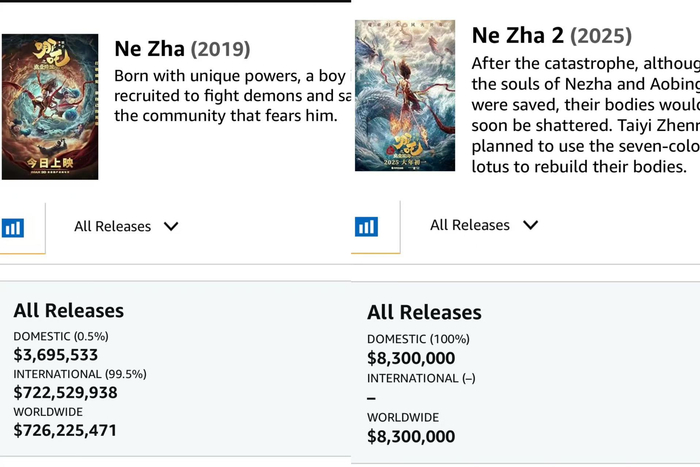Image resolution: width=700 pixels, height=467 pixels.
Task: Click the $726,225,471 worldwide total
Action: pyautogui.click(x=65, y=431)
